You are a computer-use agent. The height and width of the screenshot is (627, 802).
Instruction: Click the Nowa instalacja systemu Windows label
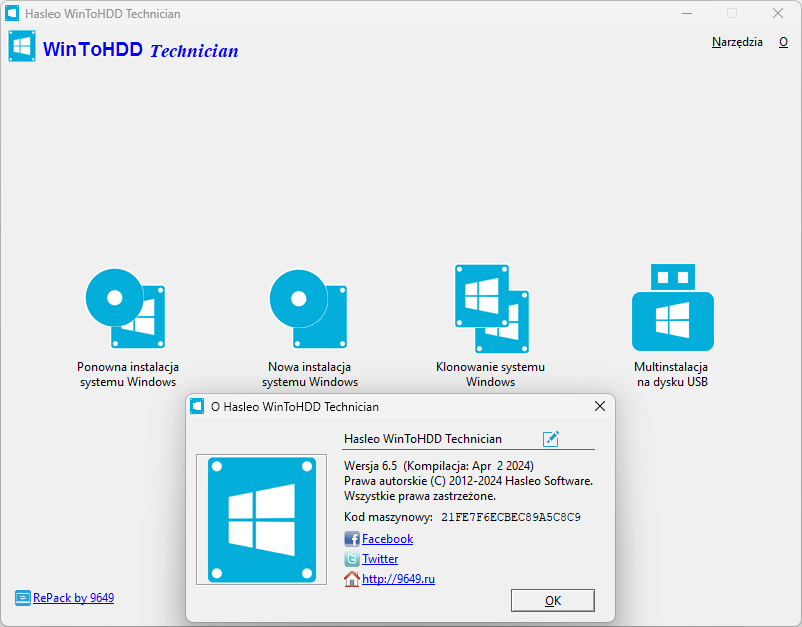(x=309, y=374)
